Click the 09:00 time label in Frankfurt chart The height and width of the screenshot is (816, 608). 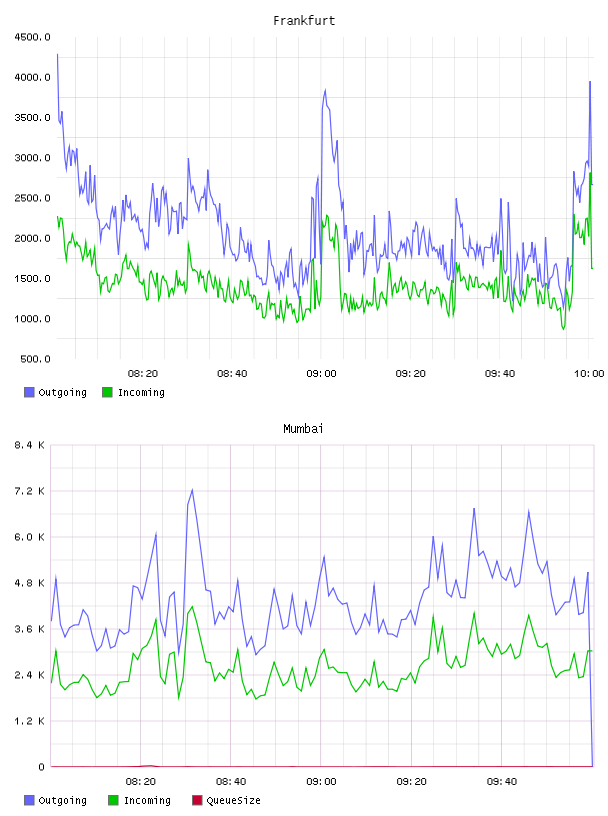coord(321,374)
